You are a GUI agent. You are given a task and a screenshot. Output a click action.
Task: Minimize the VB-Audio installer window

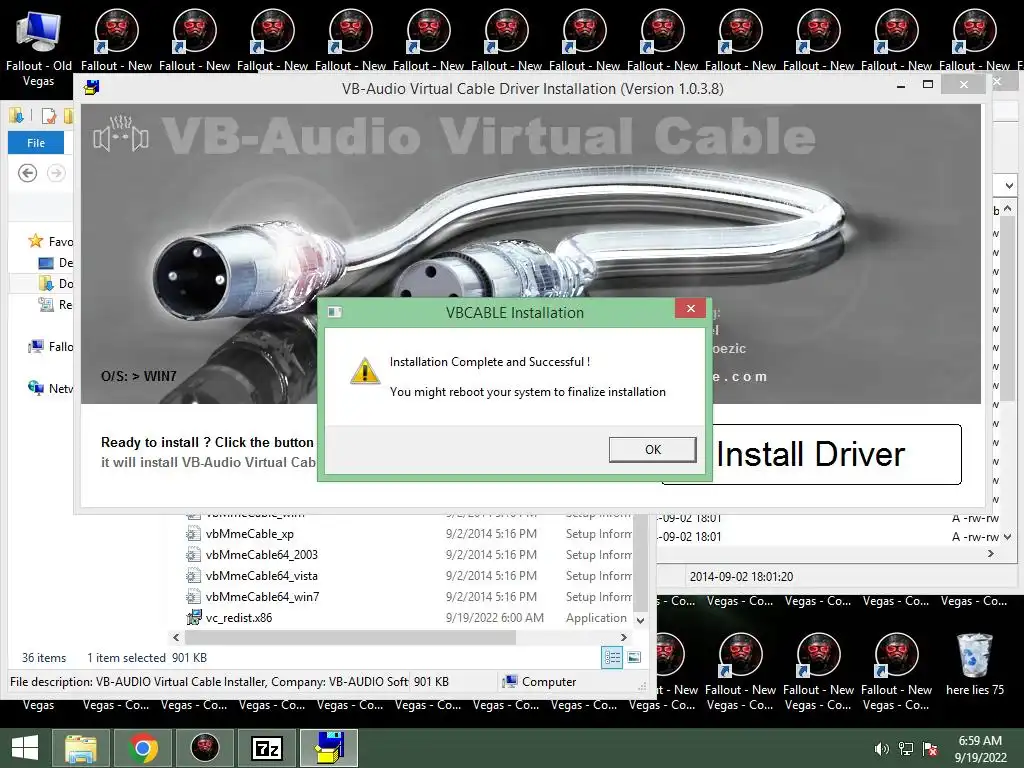[901, 85]
